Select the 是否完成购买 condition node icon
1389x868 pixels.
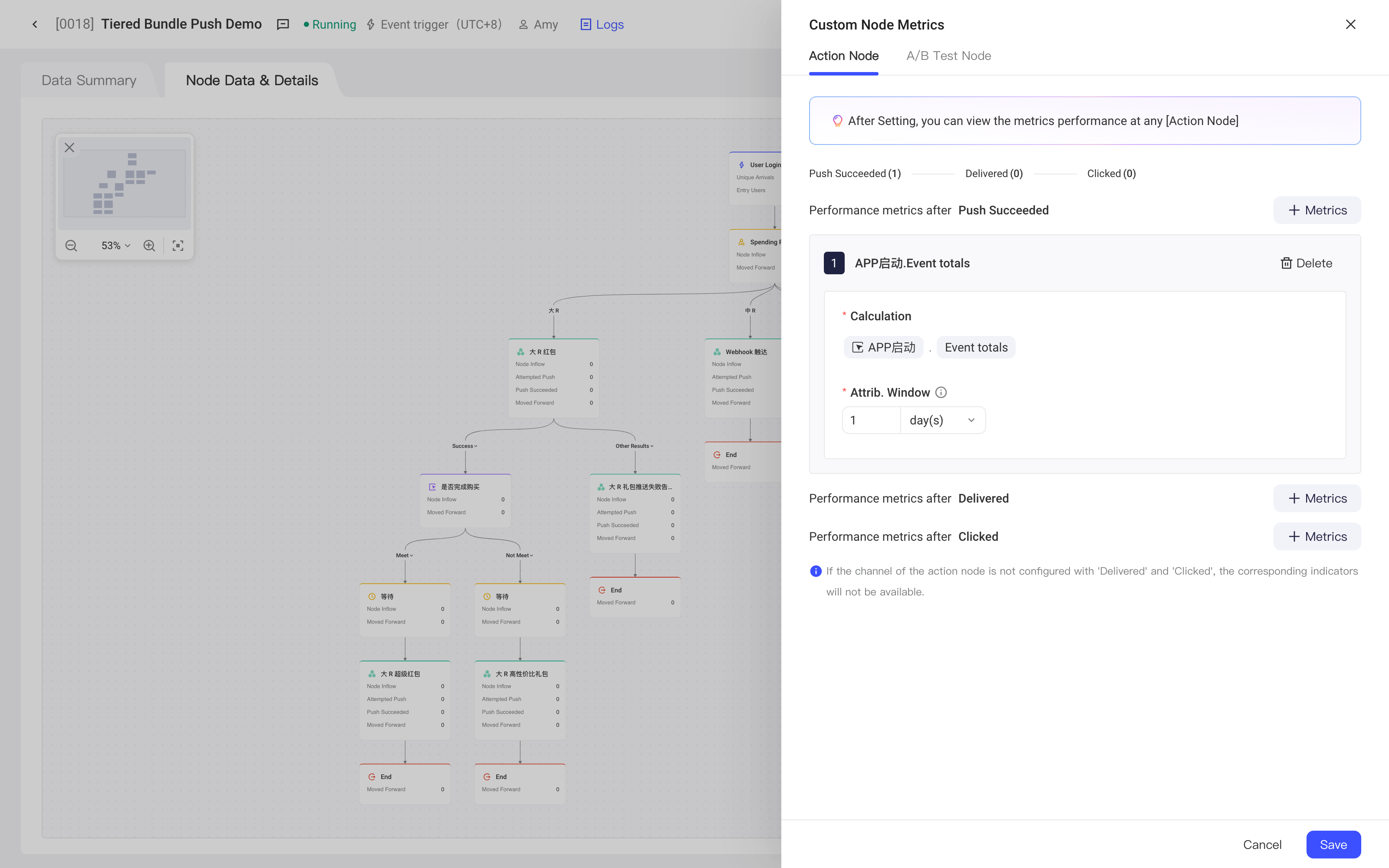pos(432,487)
